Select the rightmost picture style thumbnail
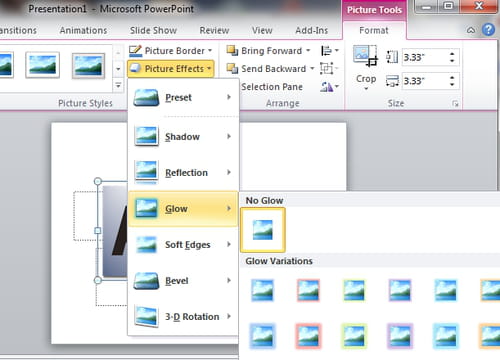The image size is (500, 360). (x=88, y=65)
